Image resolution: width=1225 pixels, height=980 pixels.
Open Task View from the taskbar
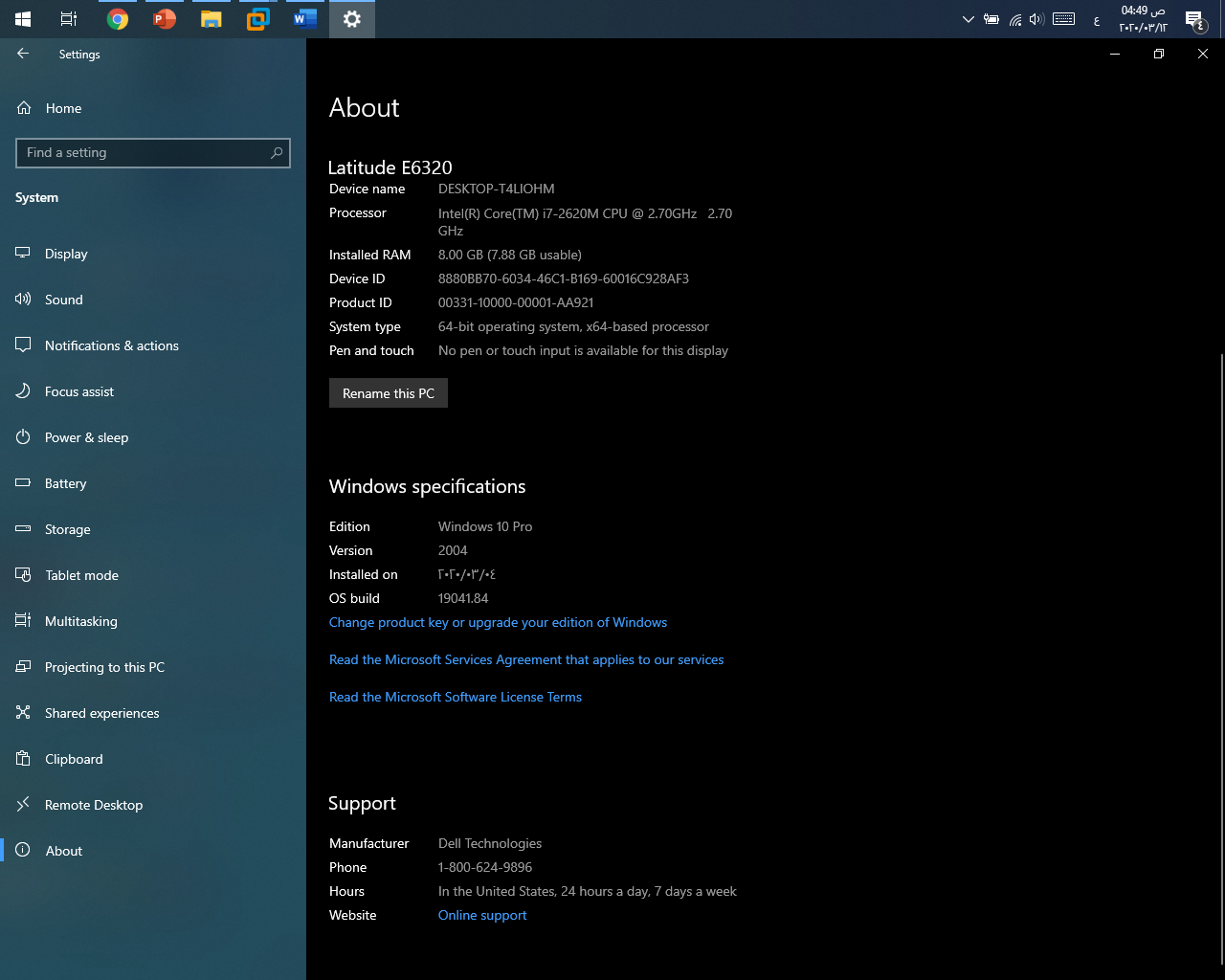click(69, 19)
